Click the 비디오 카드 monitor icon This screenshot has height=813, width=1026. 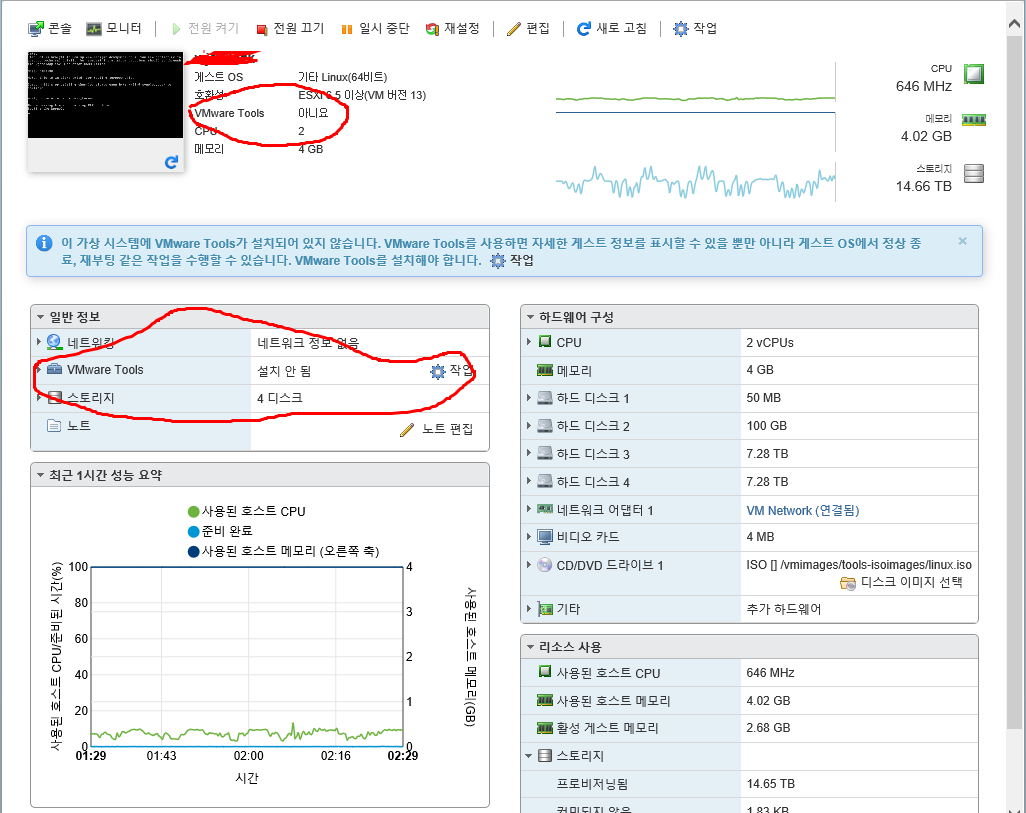pyautogui.click(x=545, y=537)
